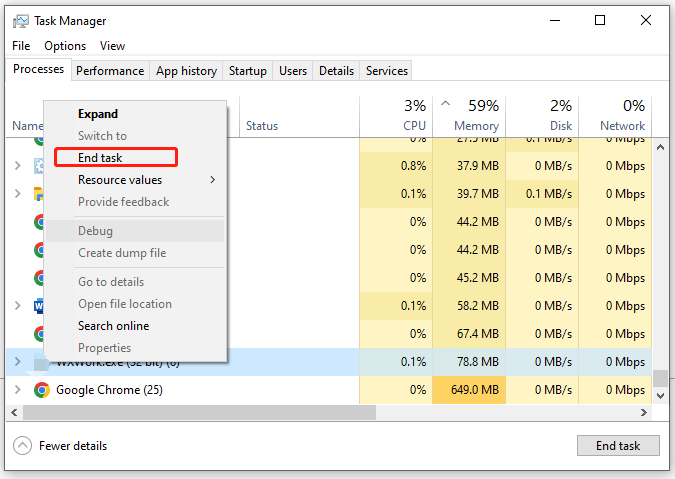Open the Startup tab

[247, 71]
